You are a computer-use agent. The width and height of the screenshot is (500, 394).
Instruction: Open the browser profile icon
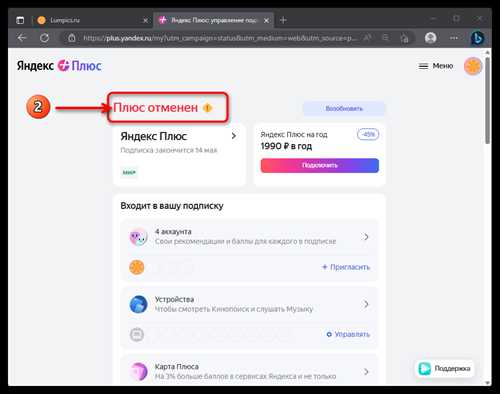(x=431, y=38)
